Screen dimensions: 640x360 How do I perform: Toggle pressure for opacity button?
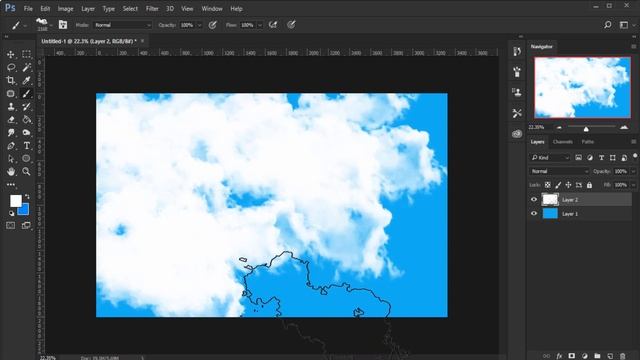213,25
